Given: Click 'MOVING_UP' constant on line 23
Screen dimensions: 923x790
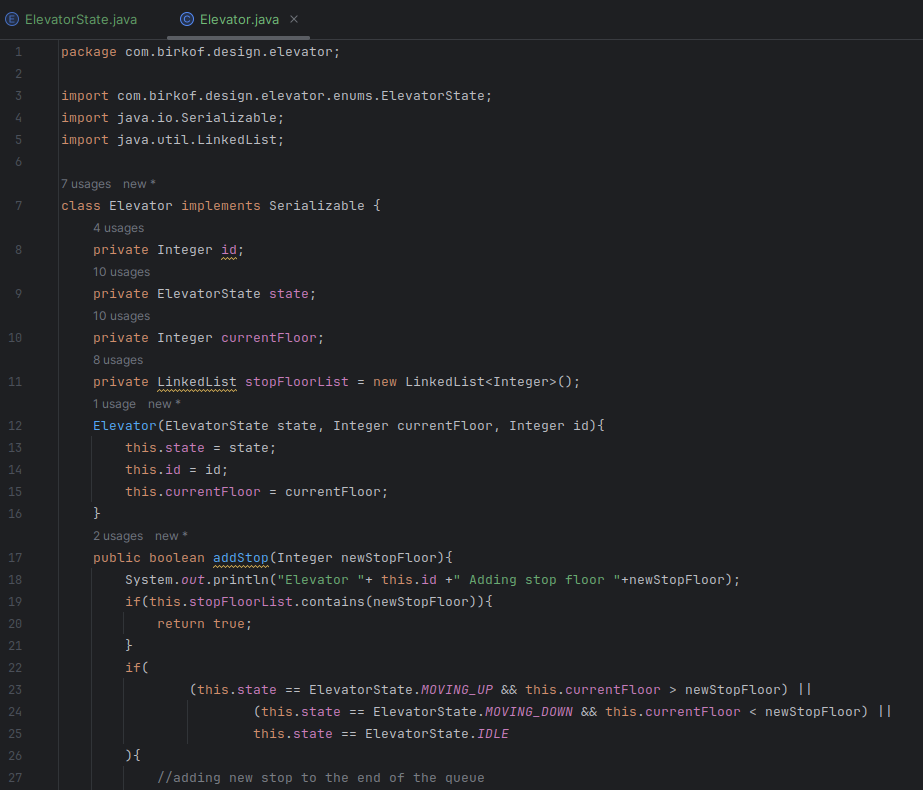Looking at the screenshot, I should pyautogui.click(x=457, y=689).
